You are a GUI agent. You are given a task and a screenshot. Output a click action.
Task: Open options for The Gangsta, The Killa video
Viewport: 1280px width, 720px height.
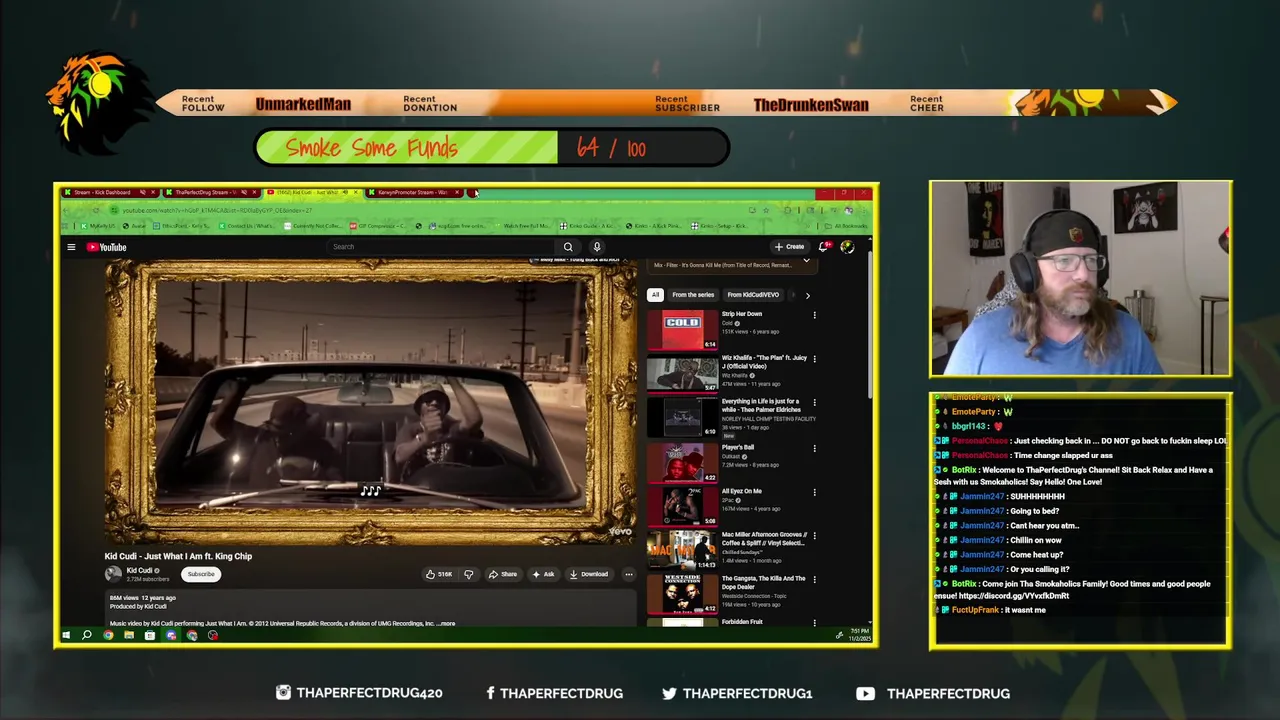pos(814,580)
